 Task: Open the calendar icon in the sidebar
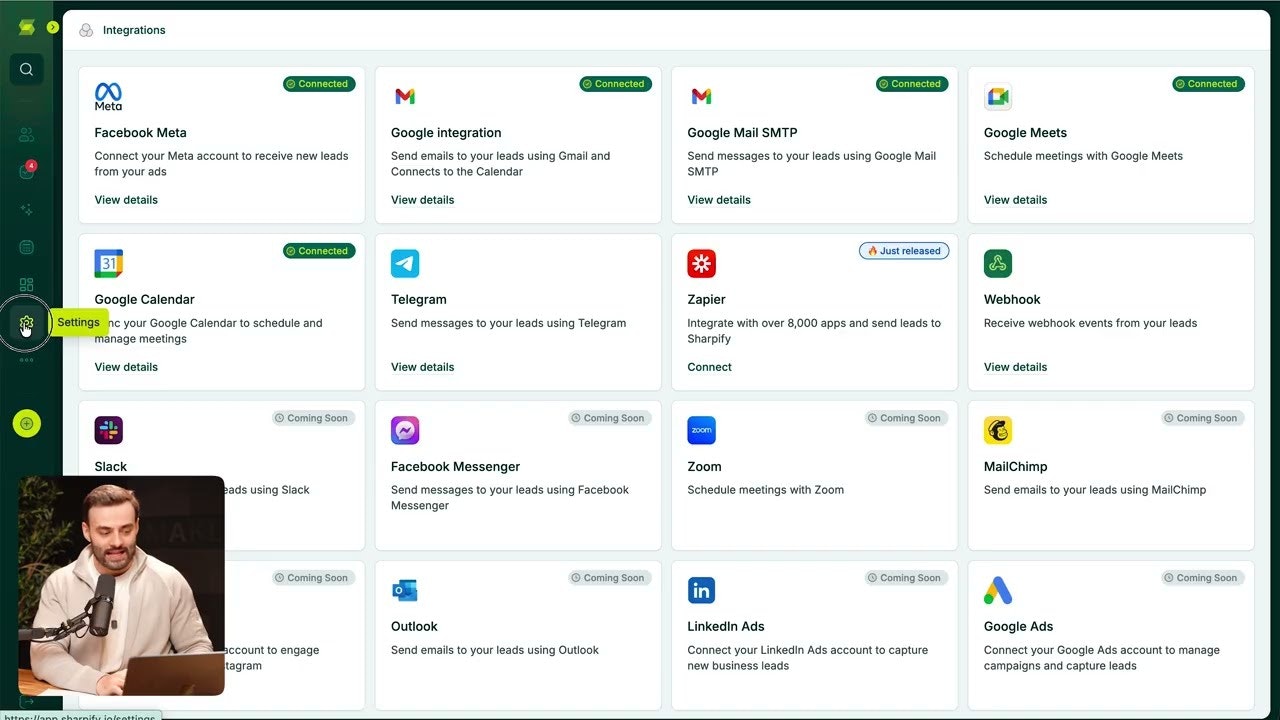27,247
